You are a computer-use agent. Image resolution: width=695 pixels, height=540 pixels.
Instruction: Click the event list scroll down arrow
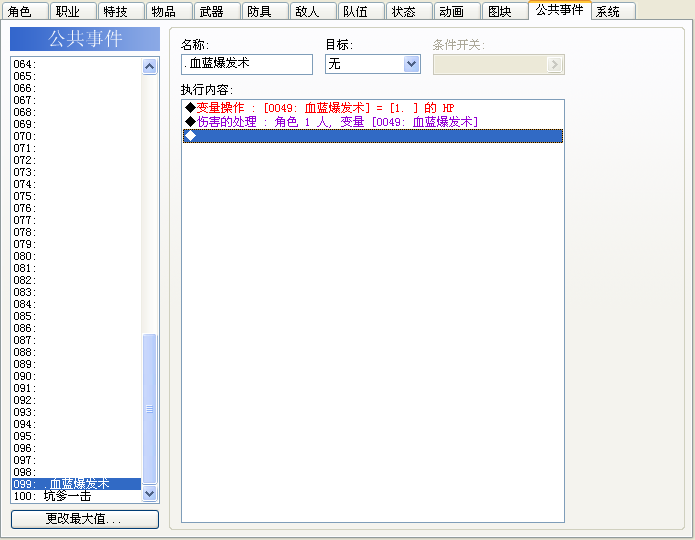point(150,493)
